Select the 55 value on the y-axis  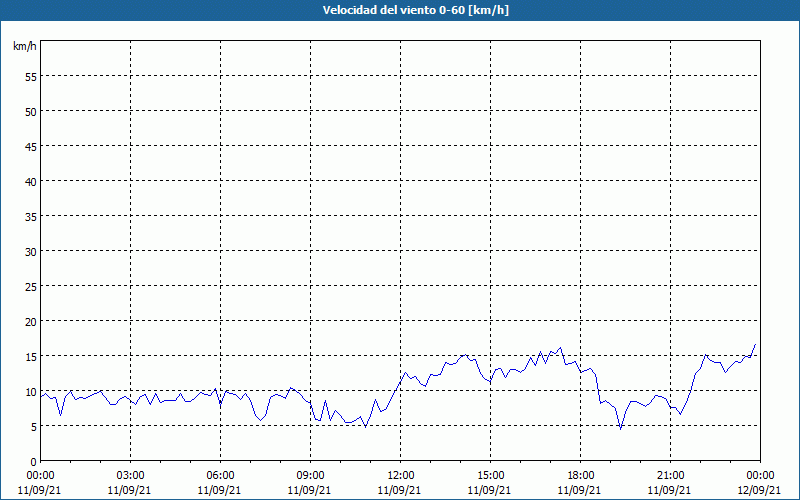[31, 77]
